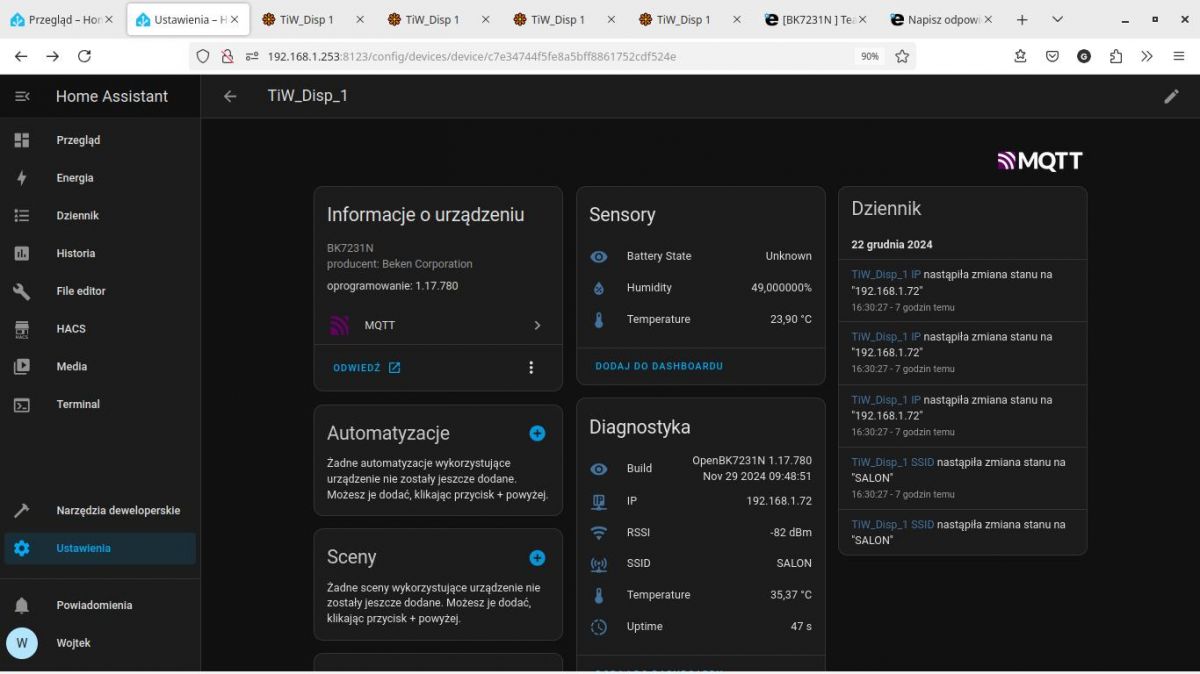The width and height of the screenshot is (1200, 674).
Task: Add an automation with the Automatyzacje plus button
Action: point(537,433)
